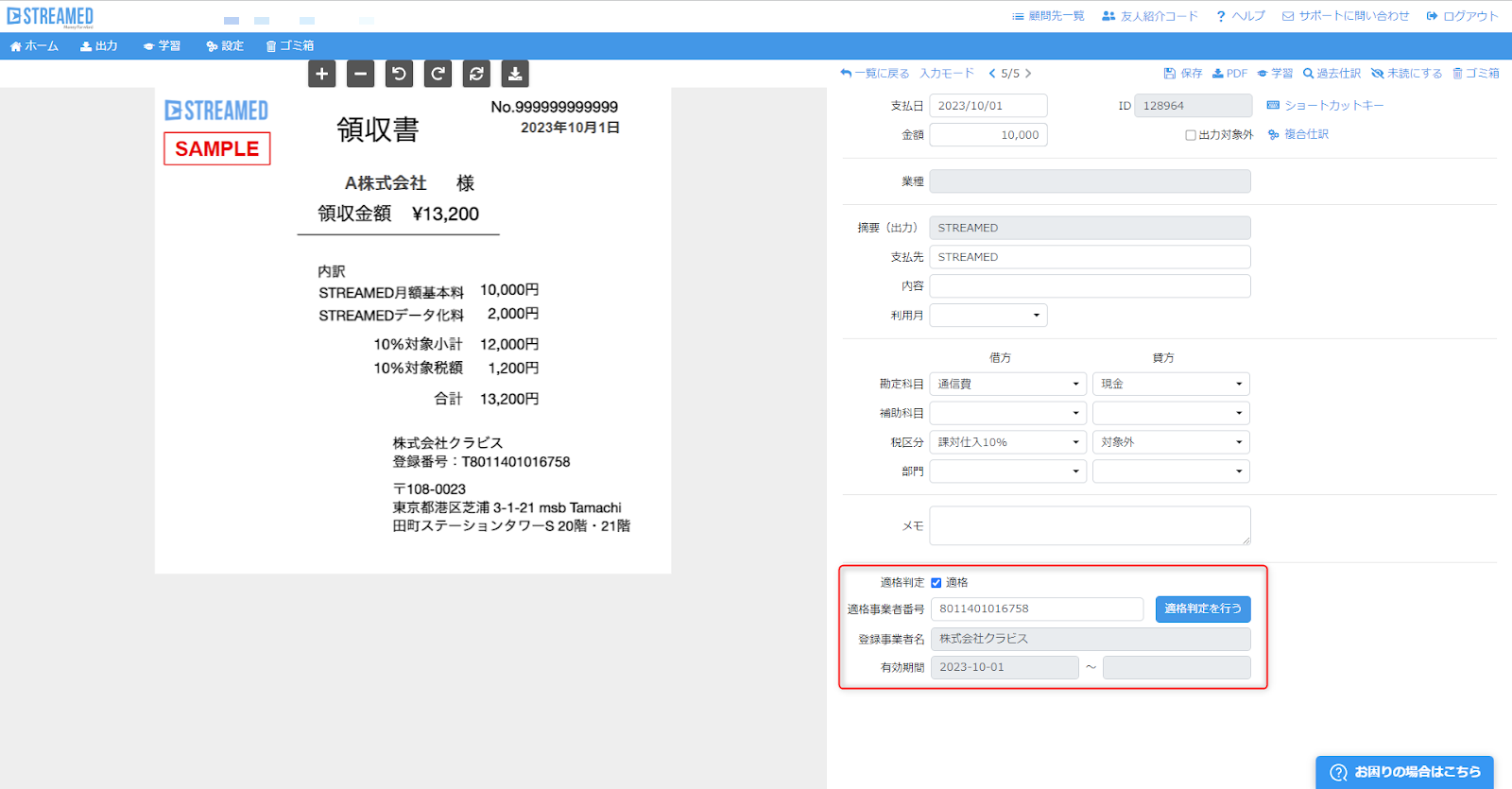Screen dimensions: 1512x789
Task: Open 学習 menu in blue bar
Action: tap(162, 46)
